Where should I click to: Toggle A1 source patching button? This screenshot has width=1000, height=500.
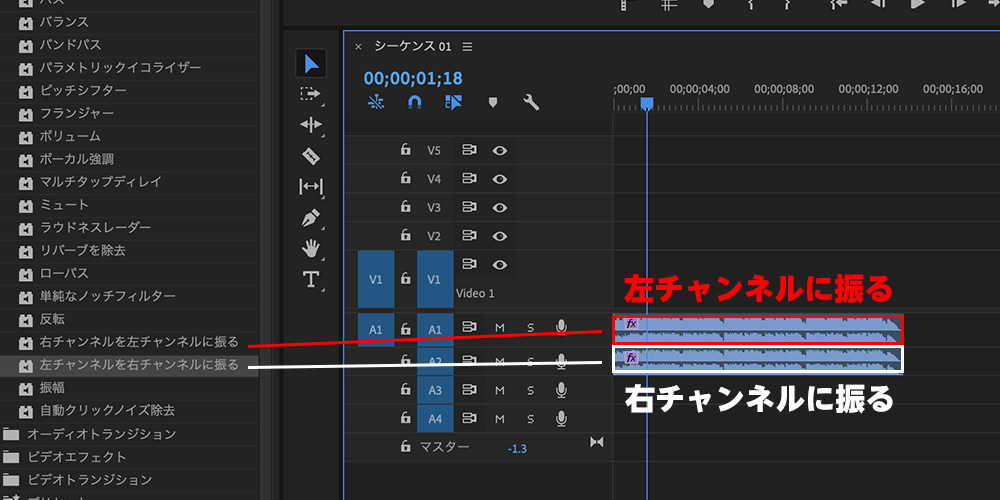coord(376,330)
